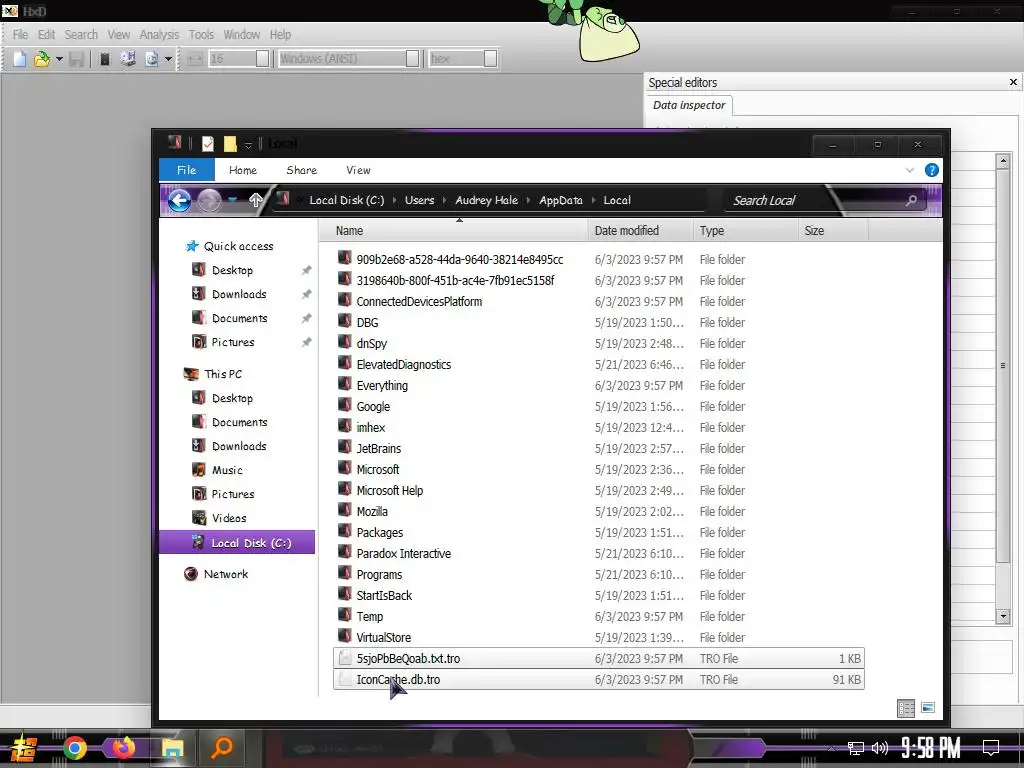Image resolution: width=1024 pixels, height=768 pixels.
Task: Sort by the Date modified column header
Action: 640,231
